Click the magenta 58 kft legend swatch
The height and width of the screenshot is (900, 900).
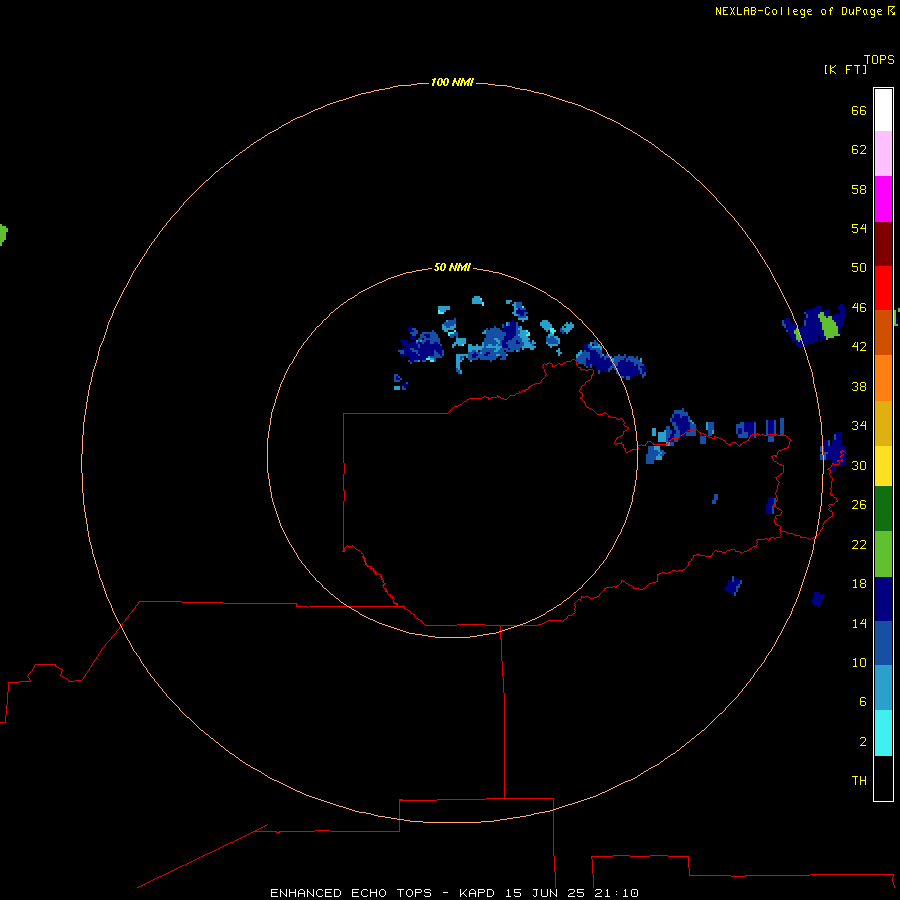click(x=883, y=199)
